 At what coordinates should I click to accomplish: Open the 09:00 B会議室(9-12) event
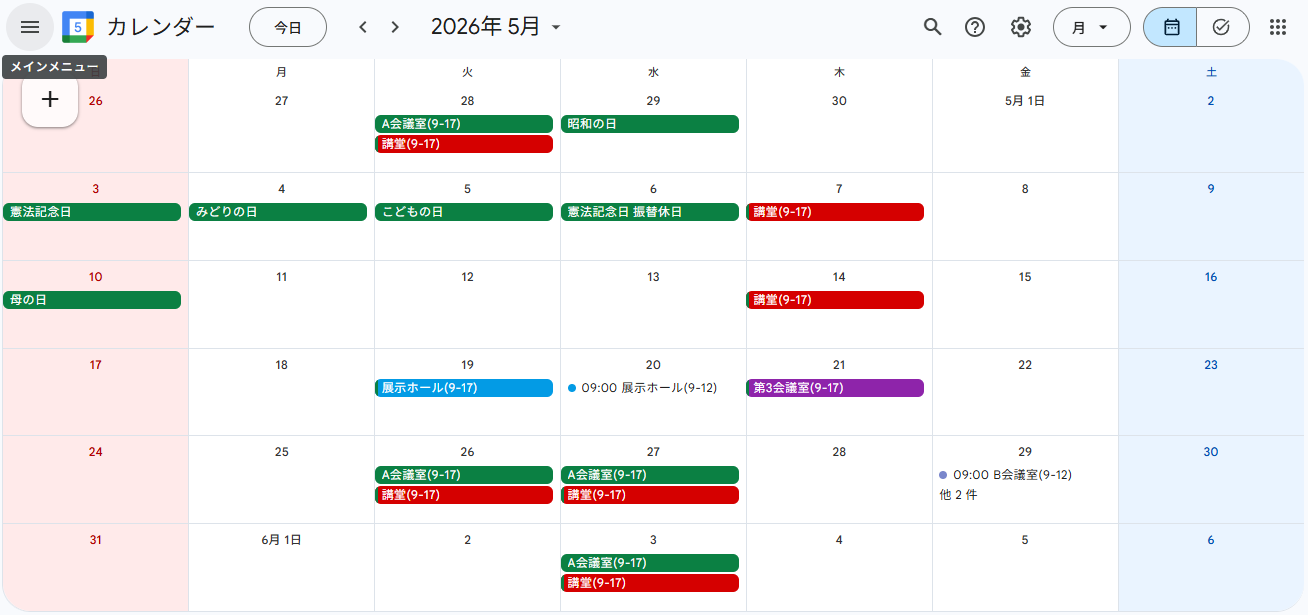click(1011, 475)
